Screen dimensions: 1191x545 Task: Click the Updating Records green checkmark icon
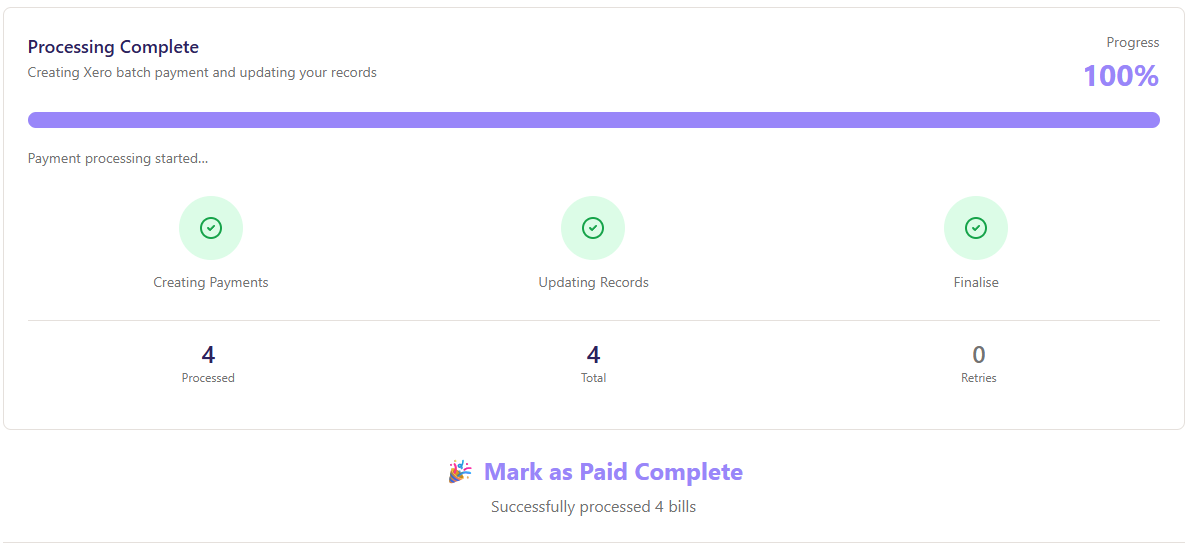tap(593, 228)
